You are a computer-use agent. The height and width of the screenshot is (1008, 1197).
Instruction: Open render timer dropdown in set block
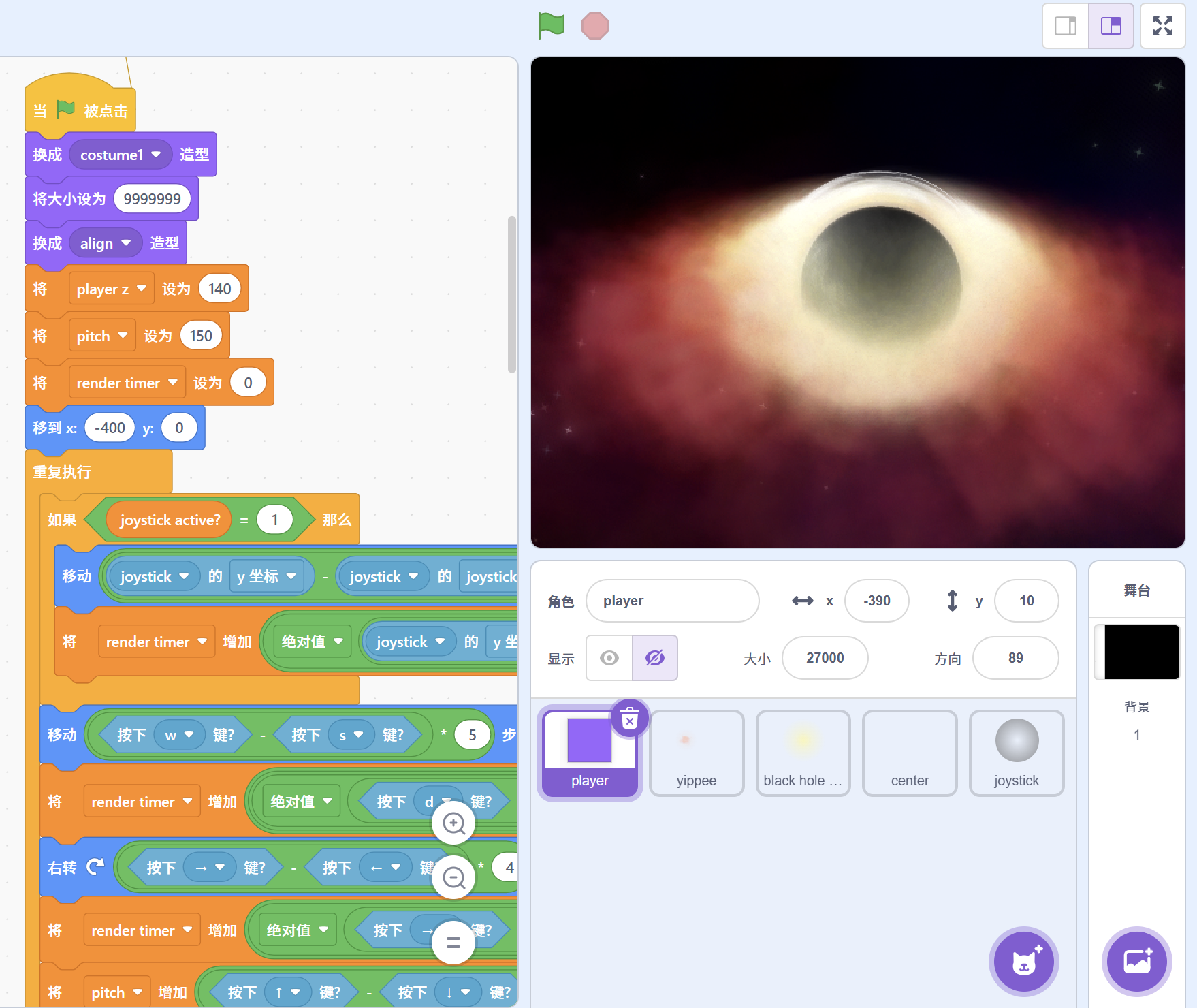coord(127,383)
